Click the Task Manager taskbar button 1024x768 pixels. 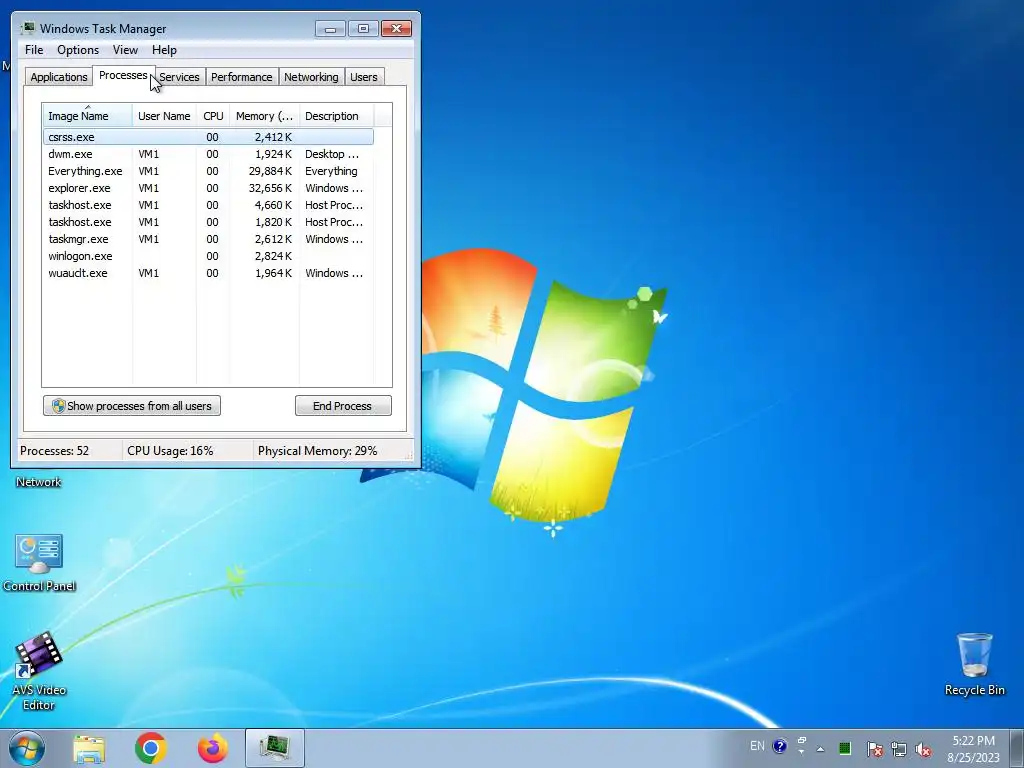(x=275, y=748)
